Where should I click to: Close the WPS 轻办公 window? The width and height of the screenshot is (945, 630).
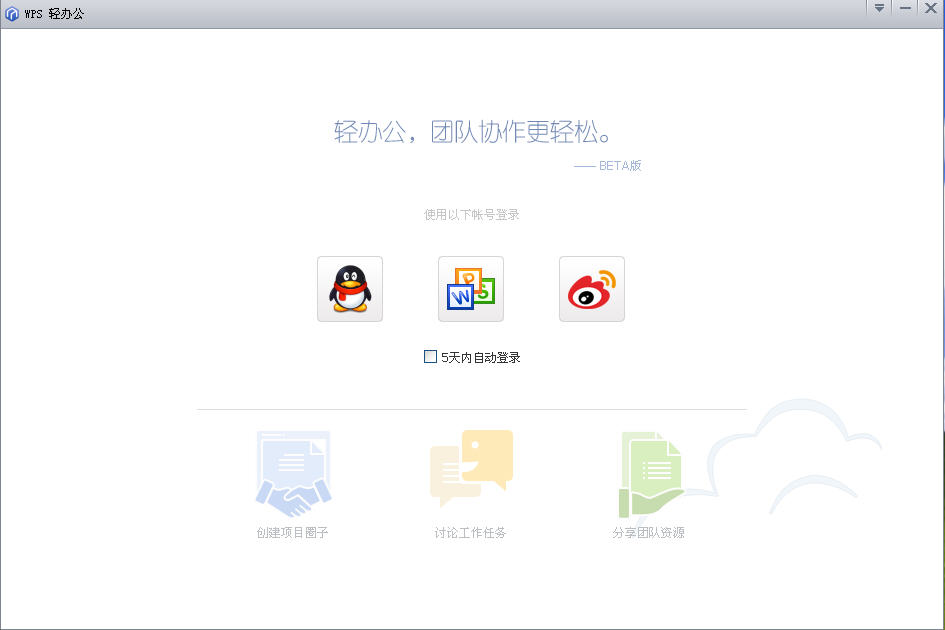930,8
